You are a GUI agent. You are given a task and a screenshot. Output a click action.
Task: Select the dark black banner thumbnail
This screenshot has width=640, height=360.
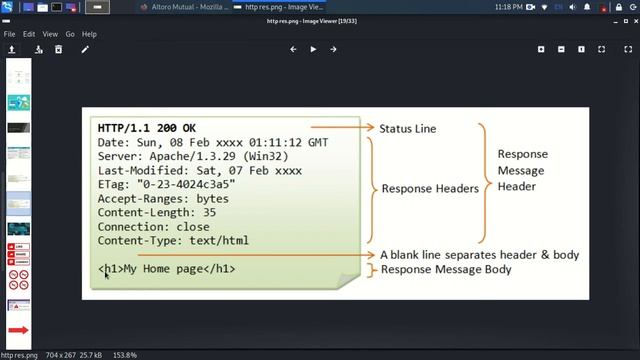coord(18,128)
